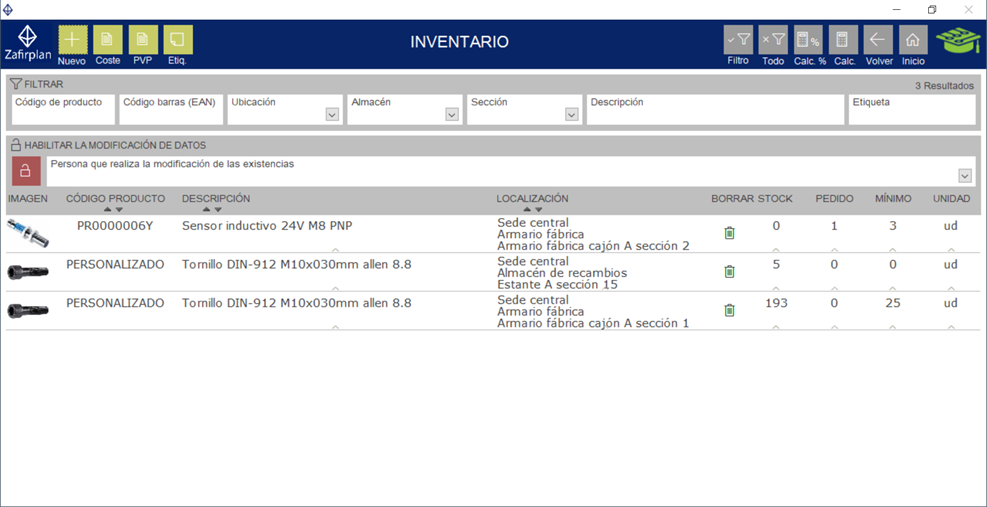Image resolution: width=987 pixels, height=507 pixels.
Task: Expand the Ubicación dropdown
Action: [332, 115]
